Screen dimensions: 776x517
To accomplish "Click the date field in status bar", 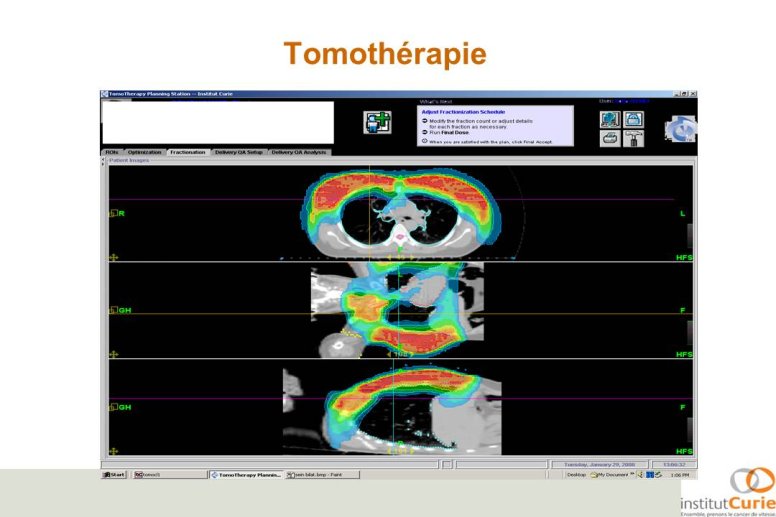I will pyautogui.click(x=599, y=465).
